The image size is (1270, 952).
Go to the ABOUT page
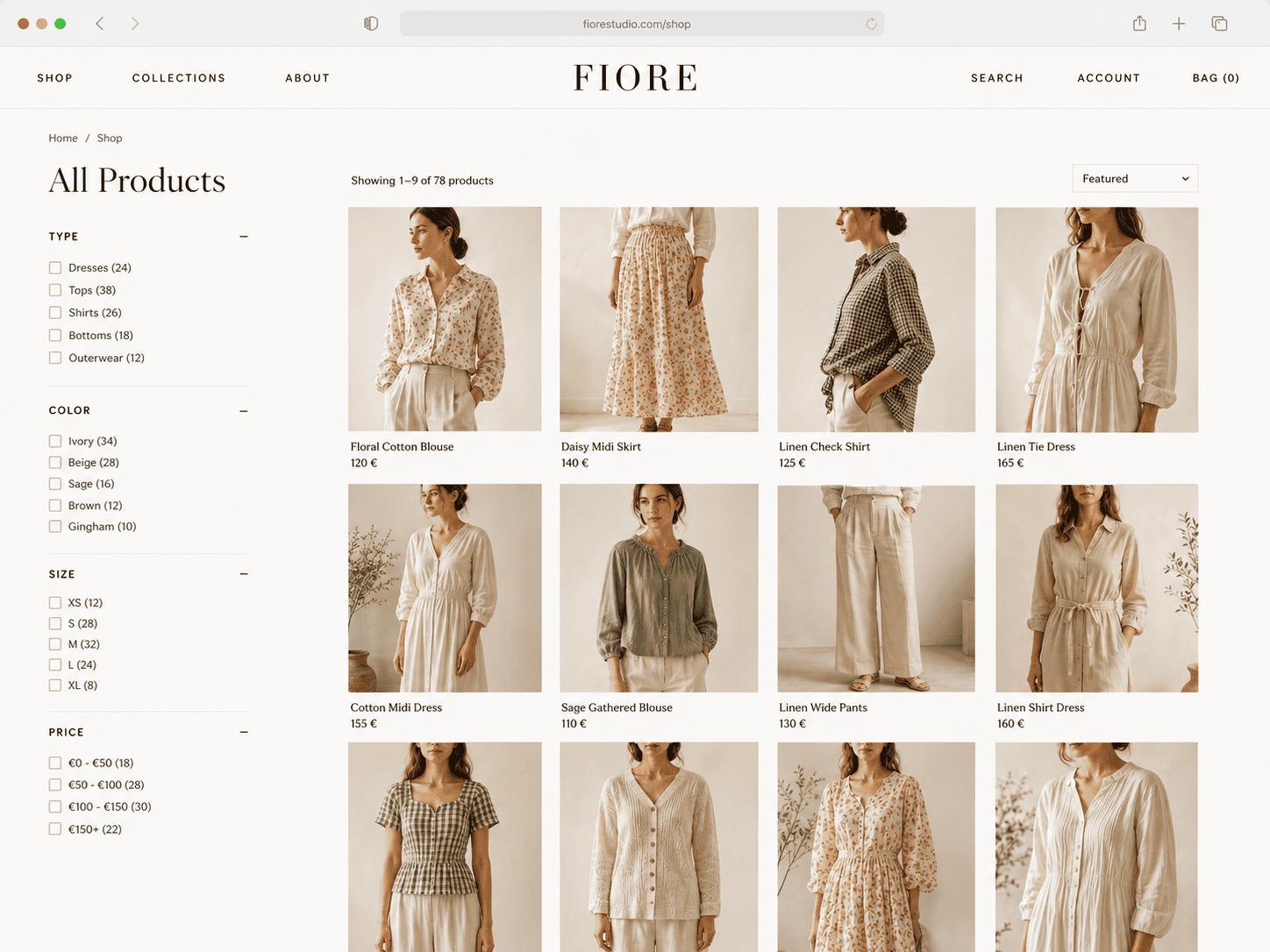click(307, 78)
